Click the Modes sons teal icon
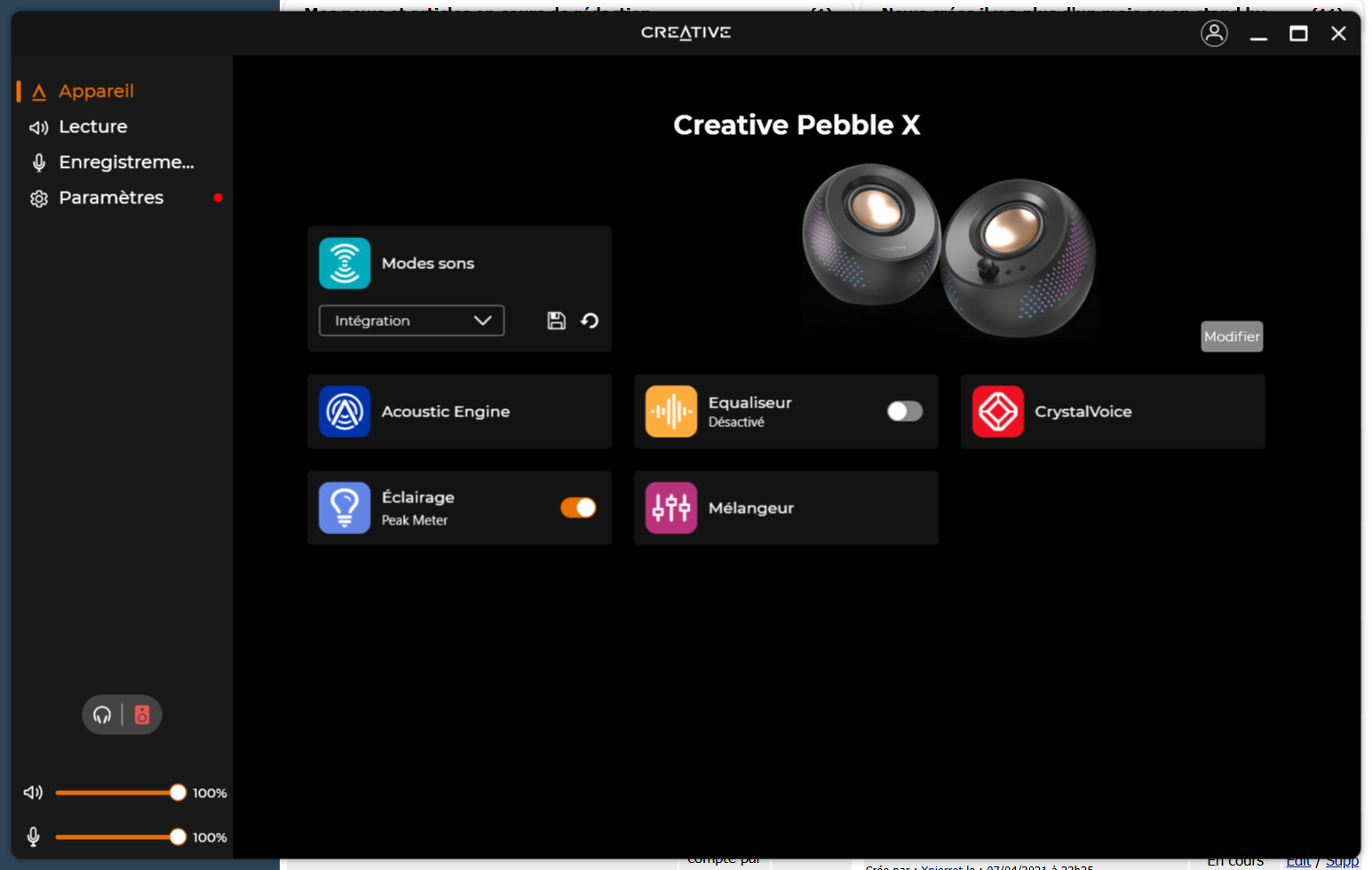This screenshot has height=870, width=1372. coord(345,264)
